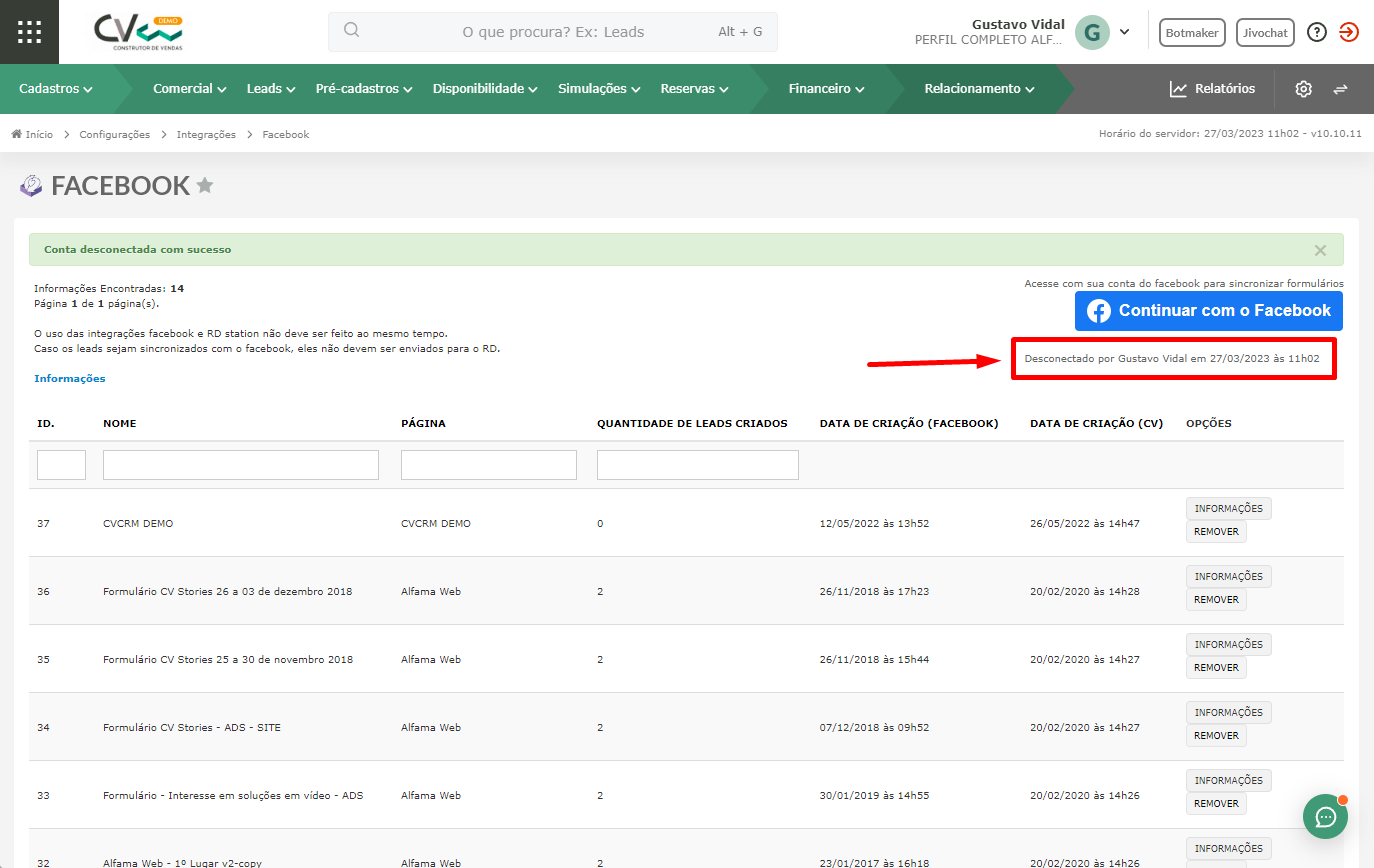Expand the Relacionamento menu
Screen dimensions: 1374x868
(979, 89)
